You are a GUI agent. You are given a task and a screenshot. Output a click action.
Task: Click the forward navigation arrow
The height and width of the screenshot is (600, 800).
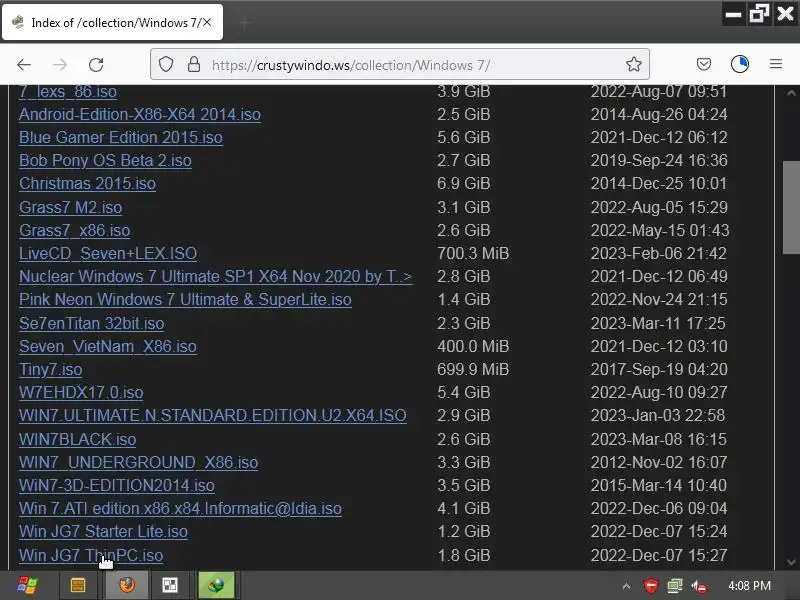[x=60, y=65]
